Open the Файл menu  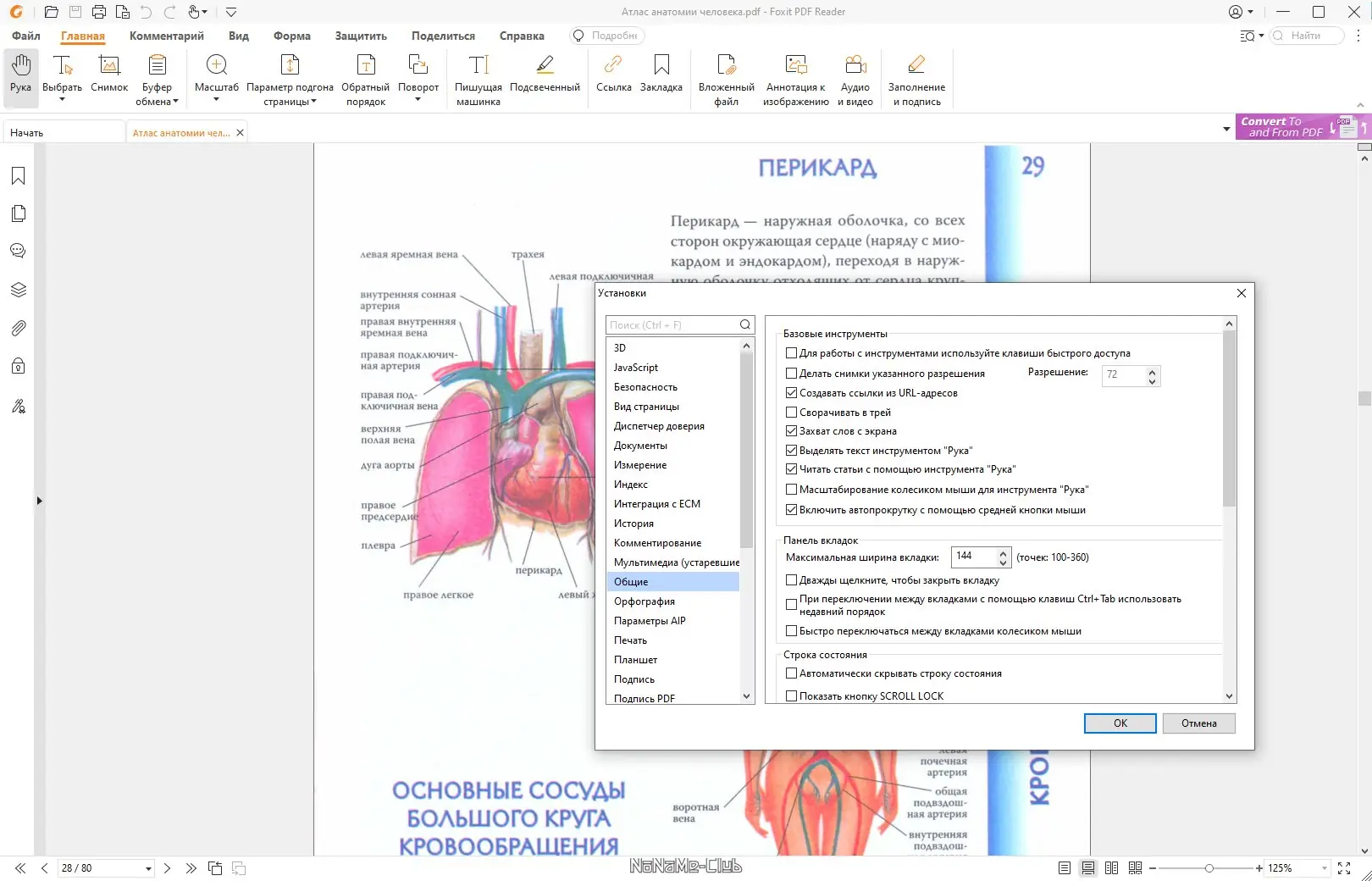pos(26,36)
